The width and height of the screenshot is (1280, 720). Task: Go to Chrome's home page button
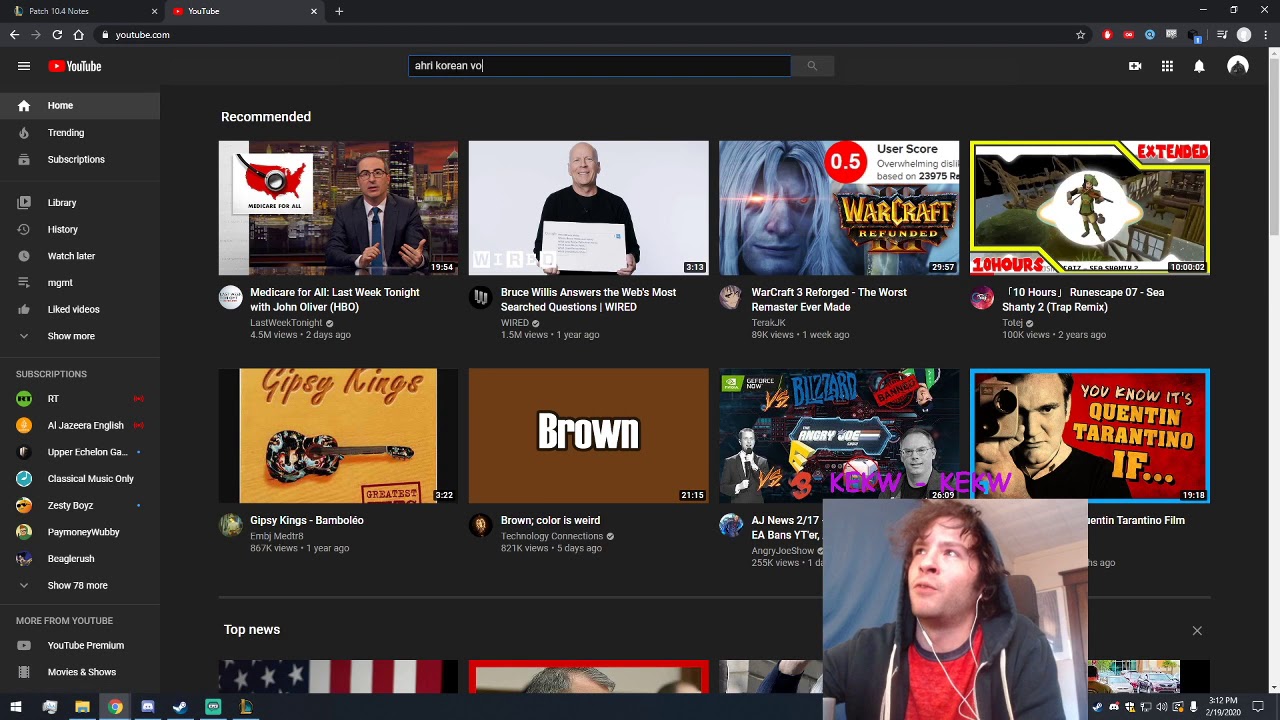pyautogui.click(x=79, y=35)
